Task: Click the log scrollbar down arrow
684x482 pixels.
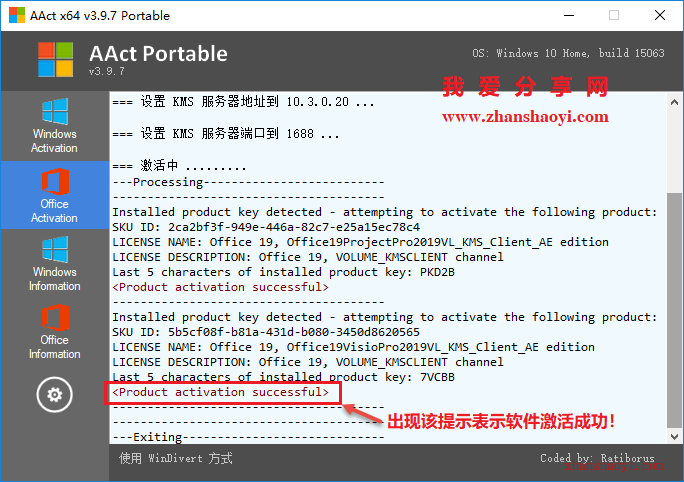Action: (674, 436)
